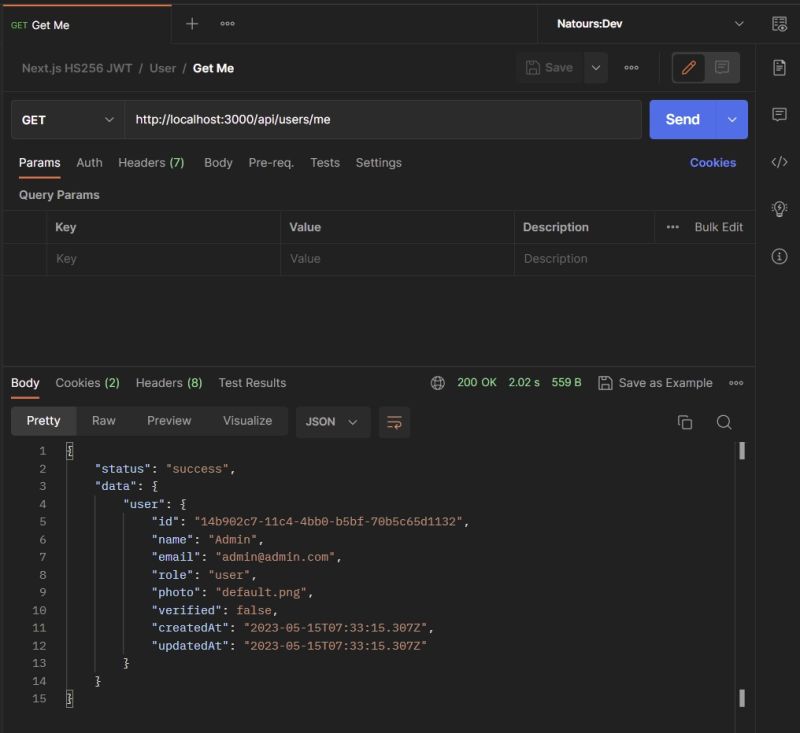Copy the response body using copy icon

[684, 422]
